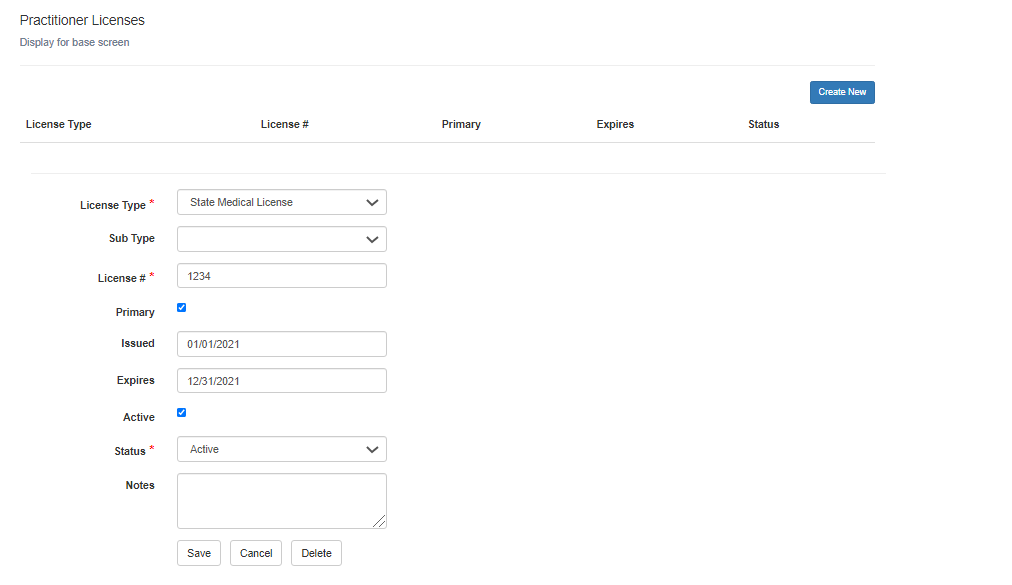1012x585 pixels.
Task: Open the Status dropdown showing Active
Action: [281, 449]
